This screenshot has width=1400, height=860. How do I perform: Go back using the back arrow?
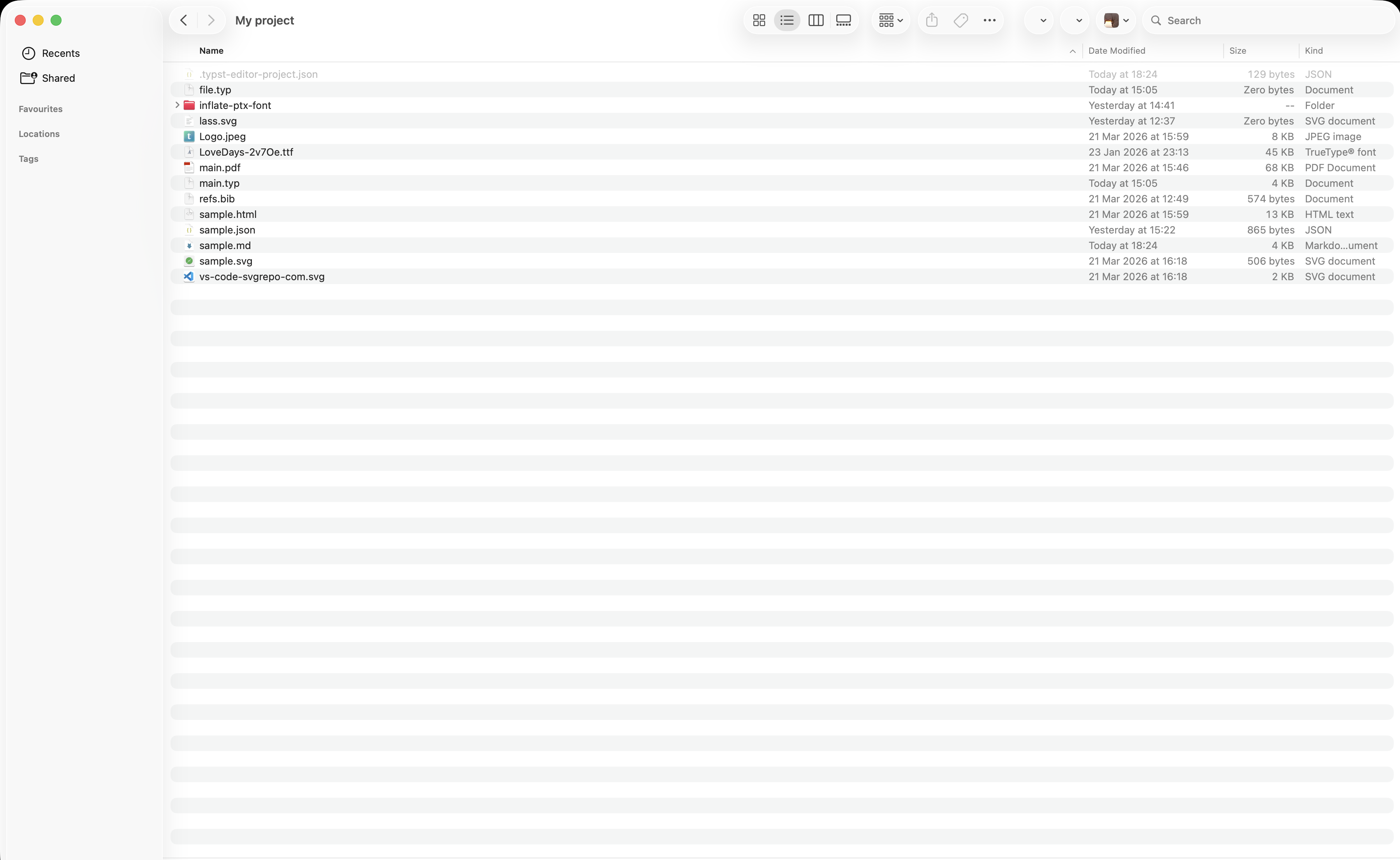click(x=183, y=20)
